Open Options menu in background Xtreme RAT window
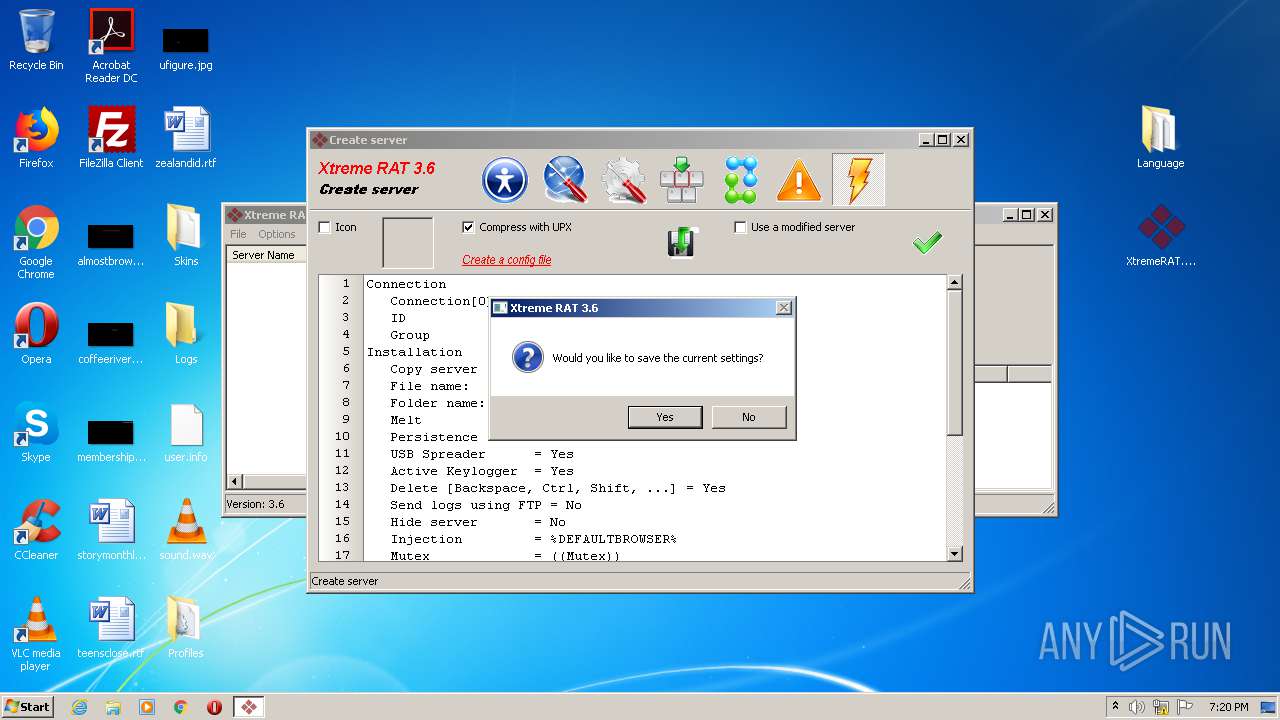 point(277,234)
